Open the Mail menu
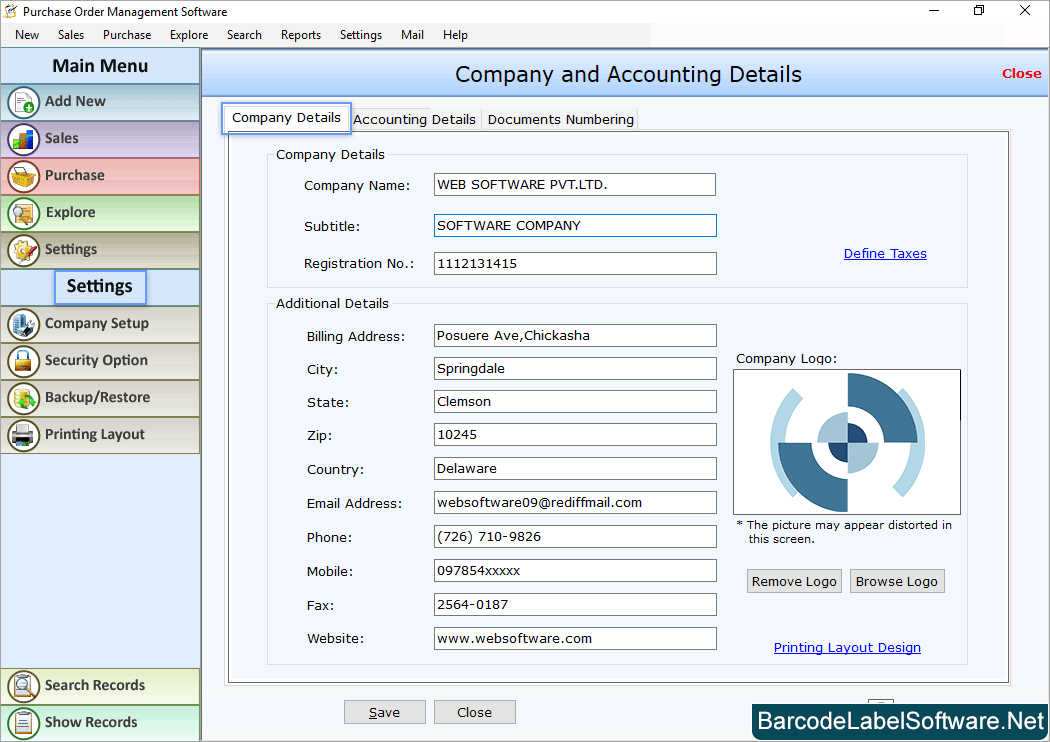The image size is (1050, 742). pyautogui.click(x=411, y=34)
